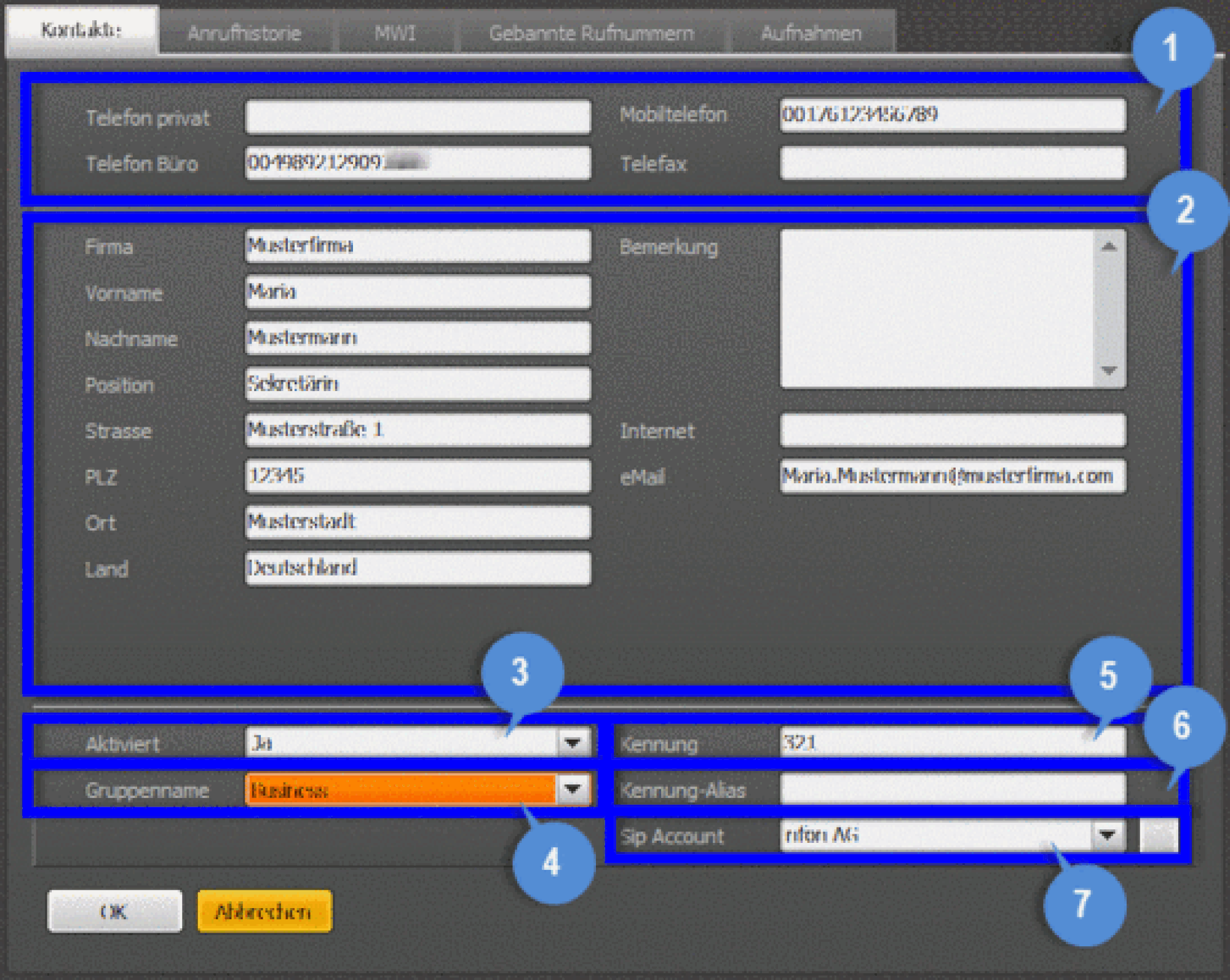Click the Vorname field containing Maria
This screenshot has width=1230, height=980.
pyautogui.click(x=418, y=292)
